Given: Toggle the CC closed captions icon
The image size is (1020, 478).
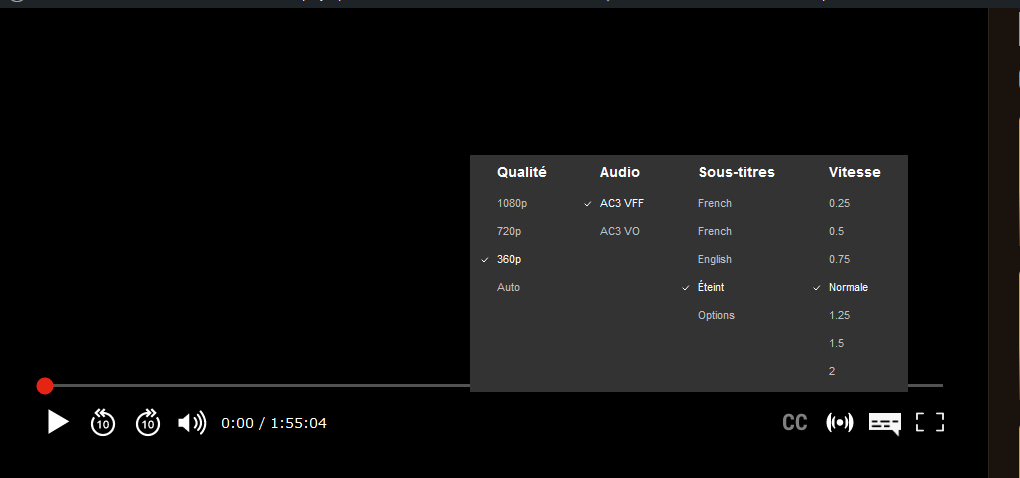Looking at the screenshot, I should tap(795, 423).
